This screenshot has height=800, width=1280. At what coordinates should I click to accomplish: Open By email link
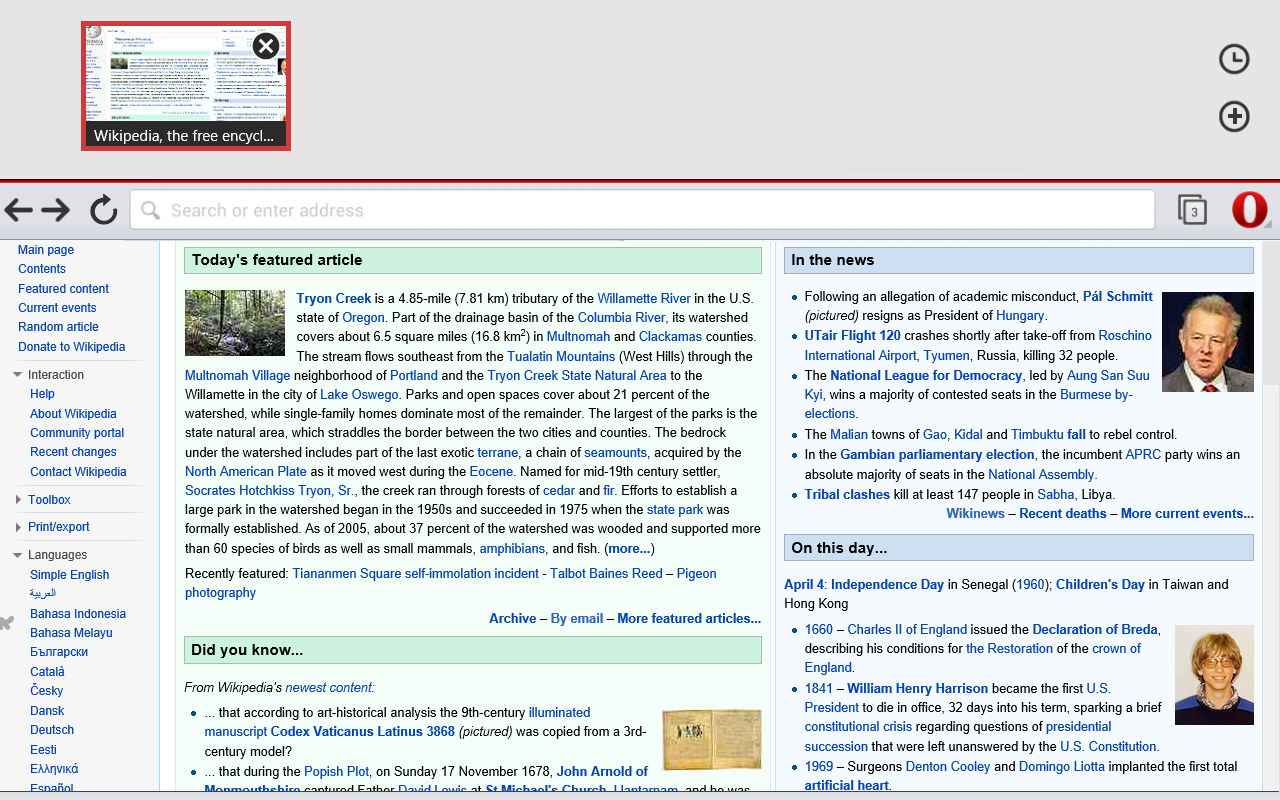point(577,619)
